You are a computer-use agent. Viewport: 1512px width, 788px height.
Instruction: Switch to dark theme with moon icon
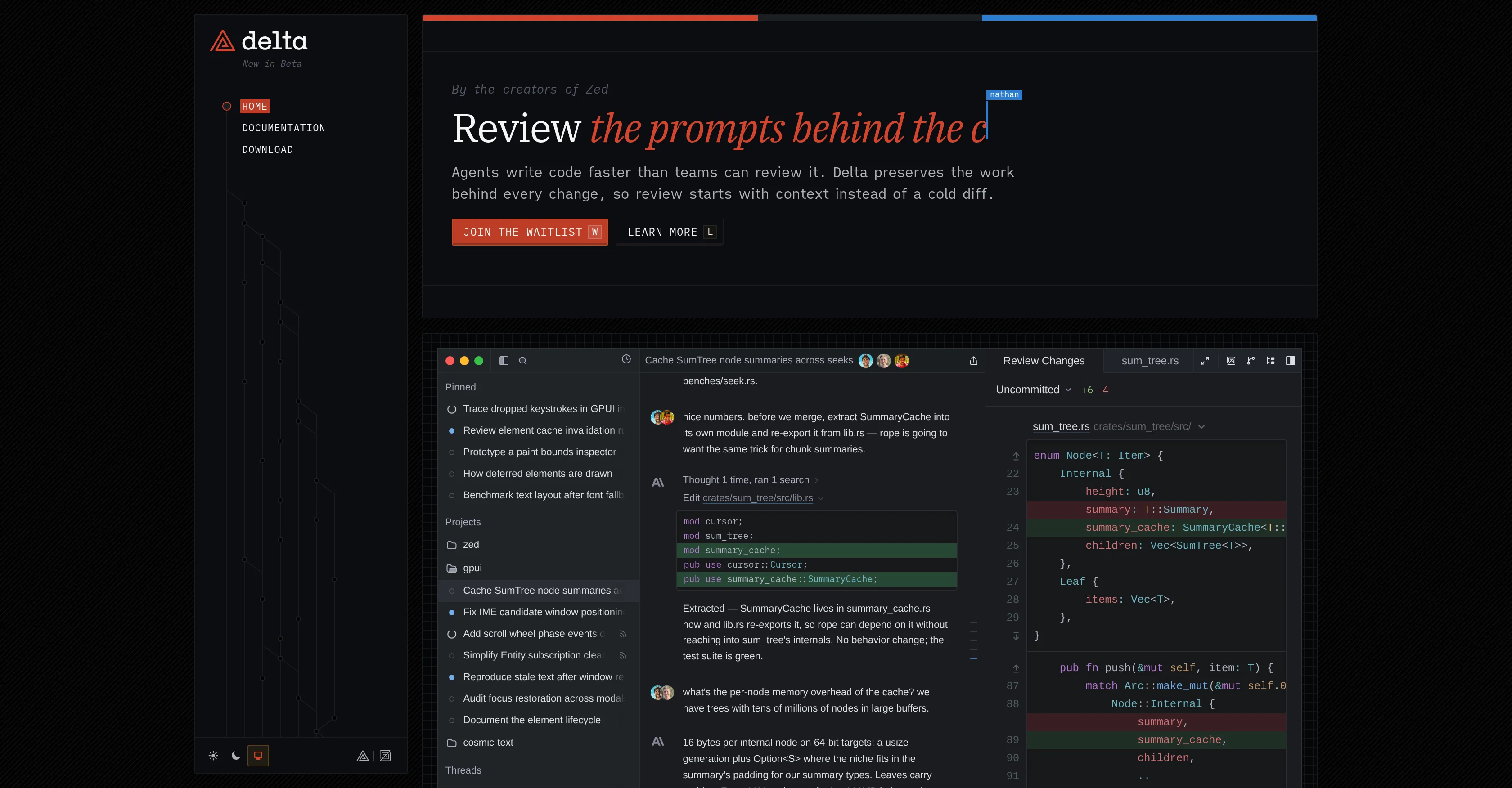tap(236, 756)
